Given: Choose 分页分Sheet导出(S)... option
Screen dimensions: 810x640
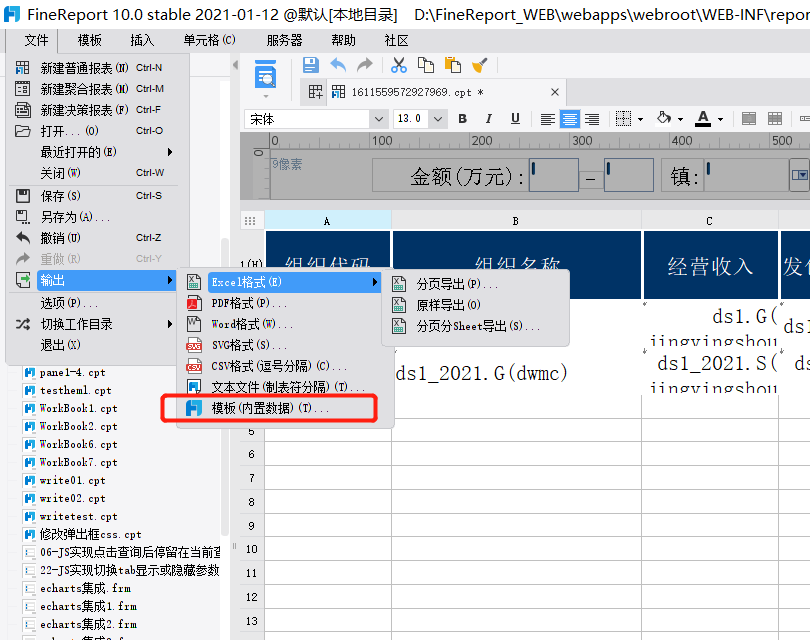Looking at the screenshot, I should click(476, 326).
